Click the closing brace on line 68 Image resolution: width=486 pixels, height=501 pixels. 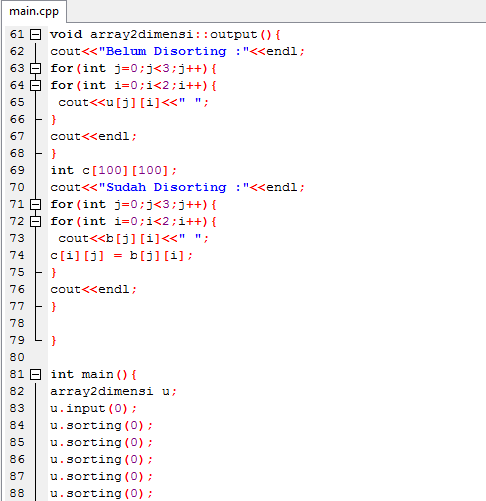tap(54, 153)
